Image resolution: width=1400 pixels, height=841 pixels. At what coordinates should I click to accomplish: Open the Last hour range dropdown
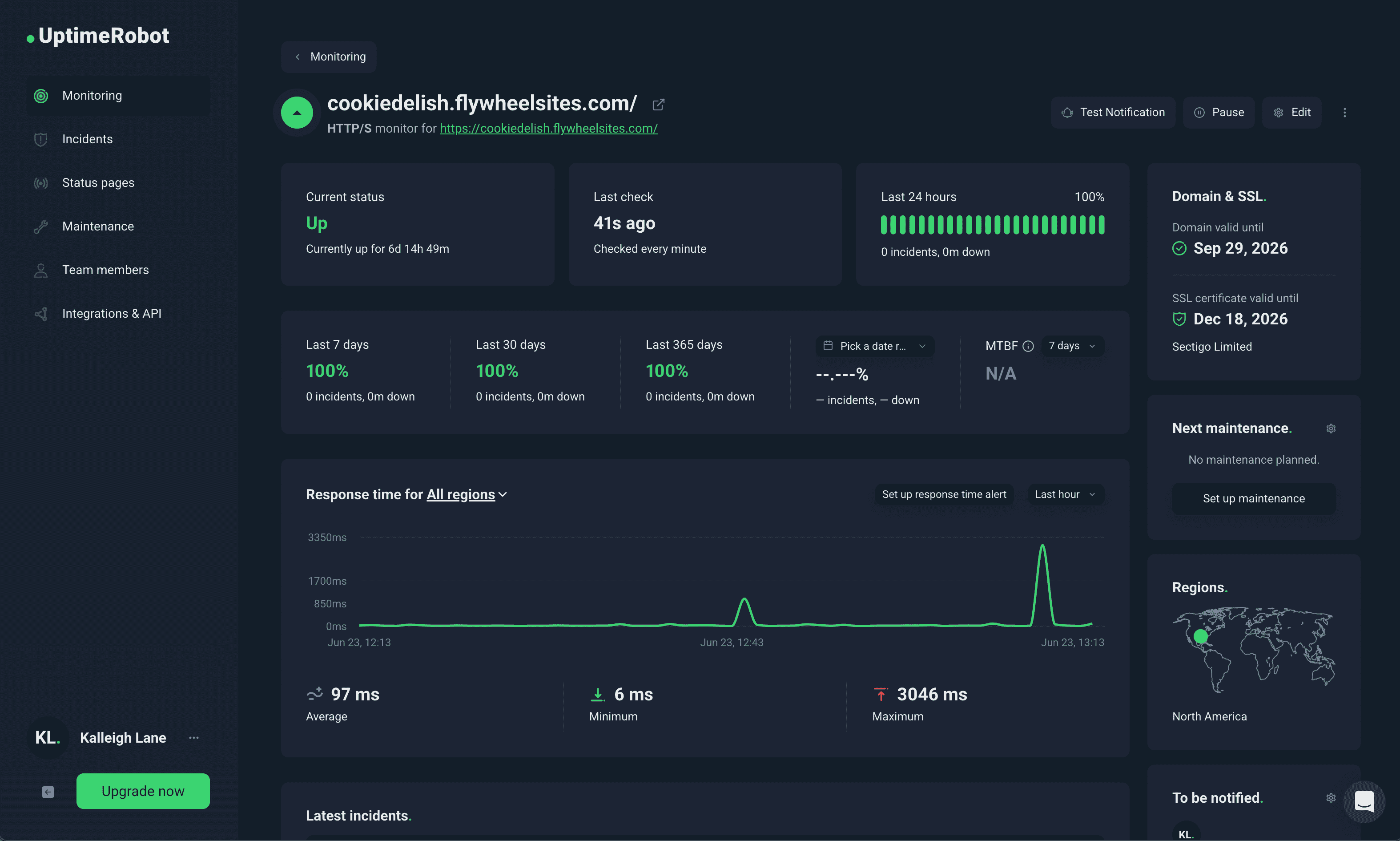coord(1065,494)
